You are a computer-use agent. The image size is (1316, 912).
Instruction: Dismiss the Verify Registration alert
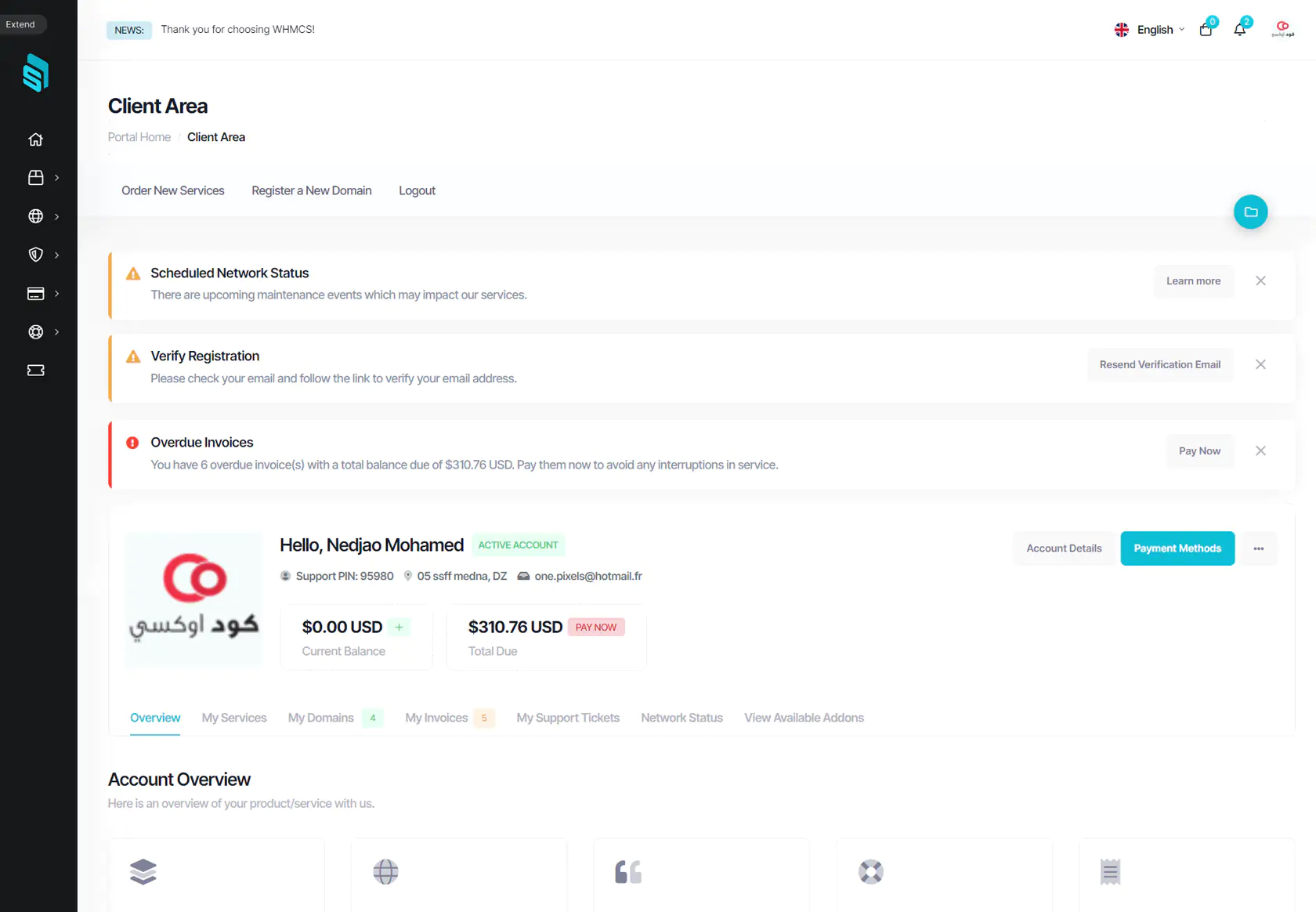tap(1260, 364)
